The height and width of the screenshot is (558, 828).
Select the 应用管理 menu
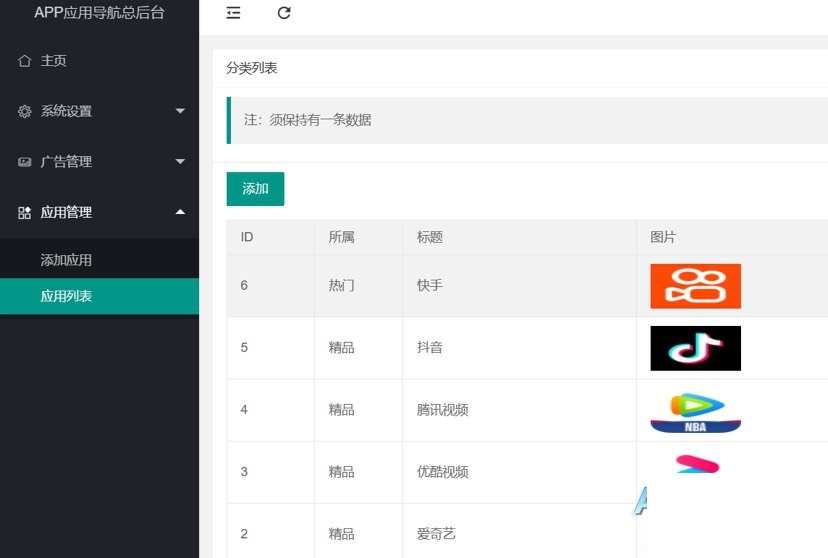point(99,213)
